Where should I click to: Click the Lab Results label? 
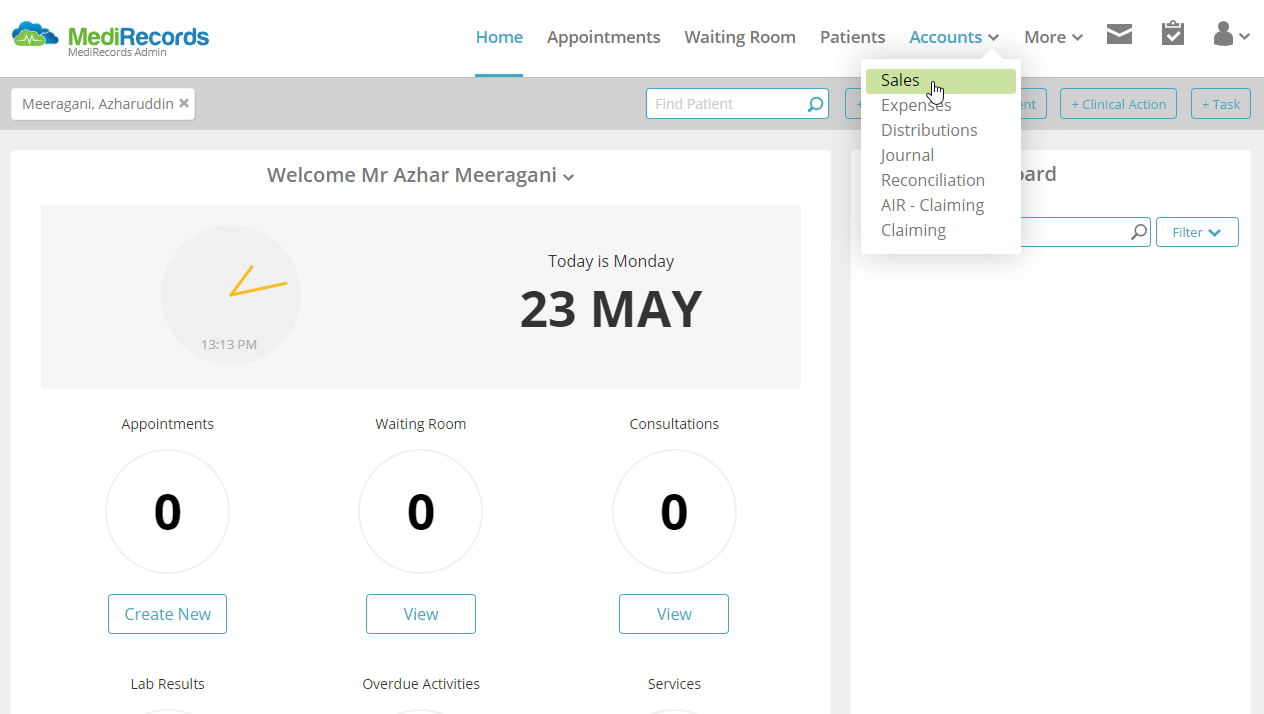[167, 684]
